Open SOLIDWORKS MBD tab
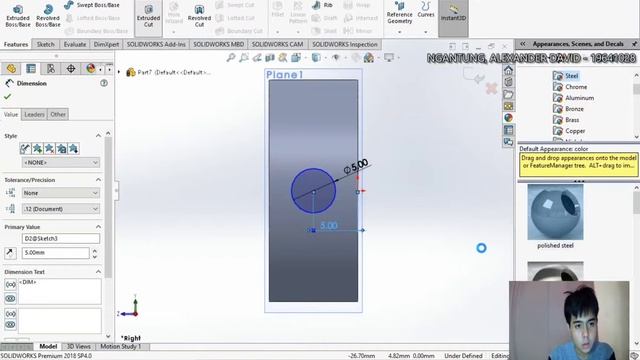This screenshot has width=640, height=360. click(218, 44)
